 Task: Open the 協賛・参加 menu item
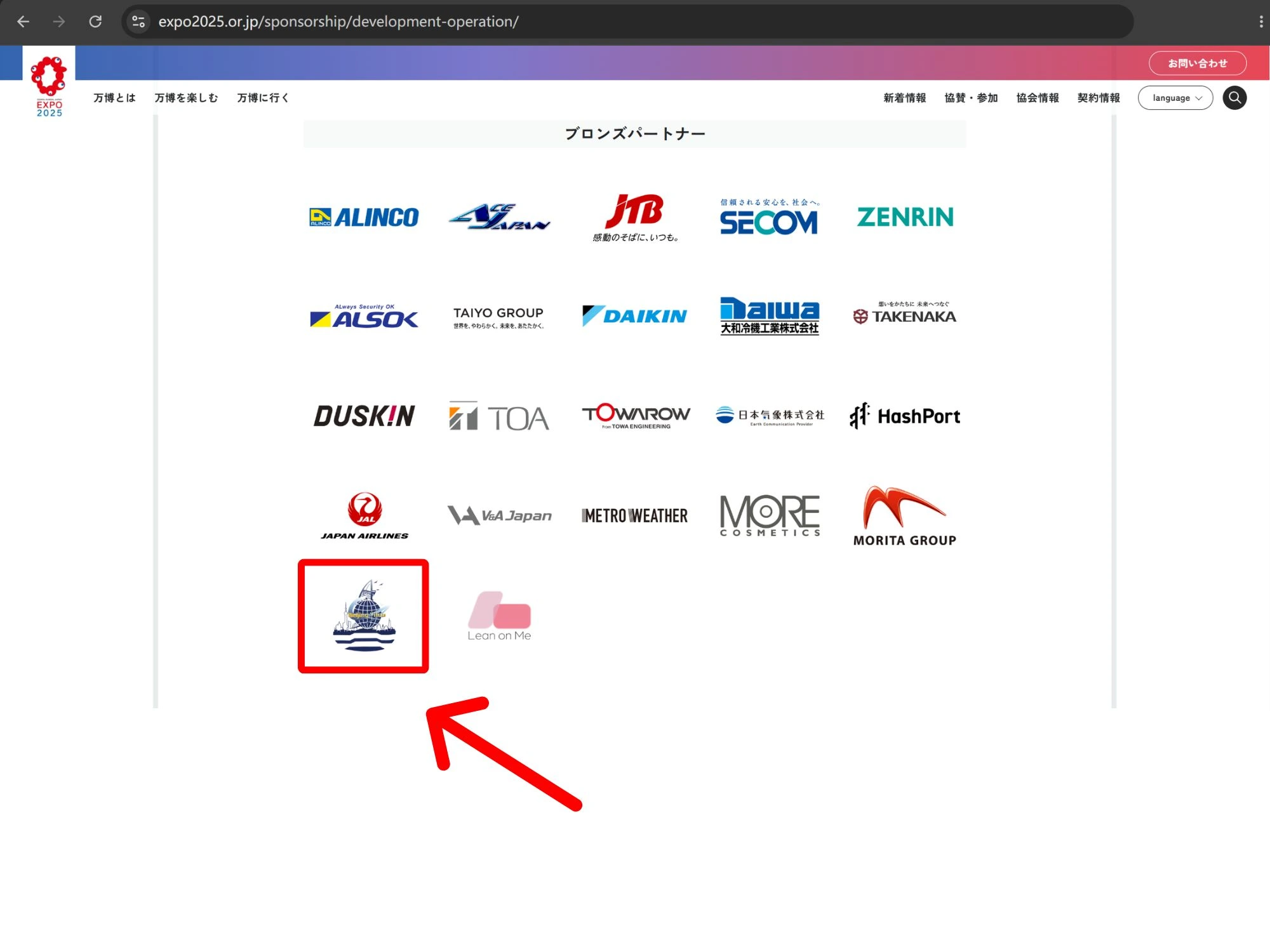click(972, 98)
